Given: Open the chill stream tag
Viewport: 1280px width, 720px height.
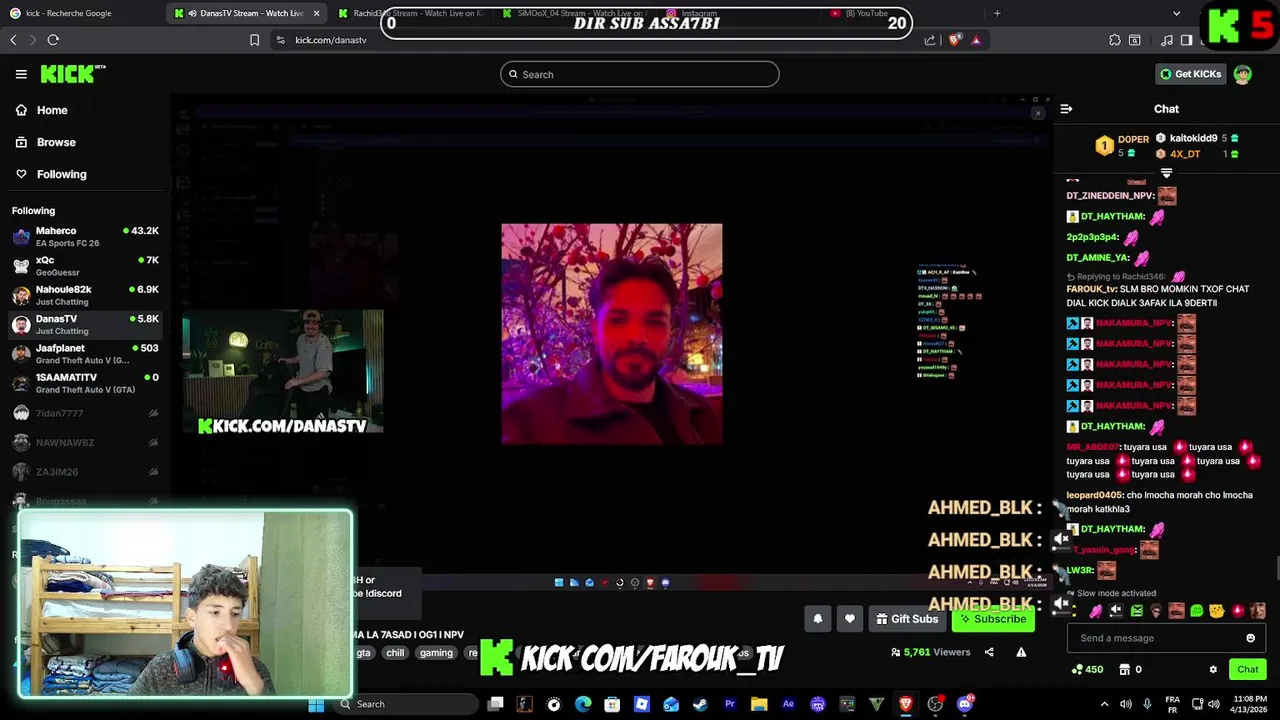Looking at the screenshot, I should coord(396,653).
